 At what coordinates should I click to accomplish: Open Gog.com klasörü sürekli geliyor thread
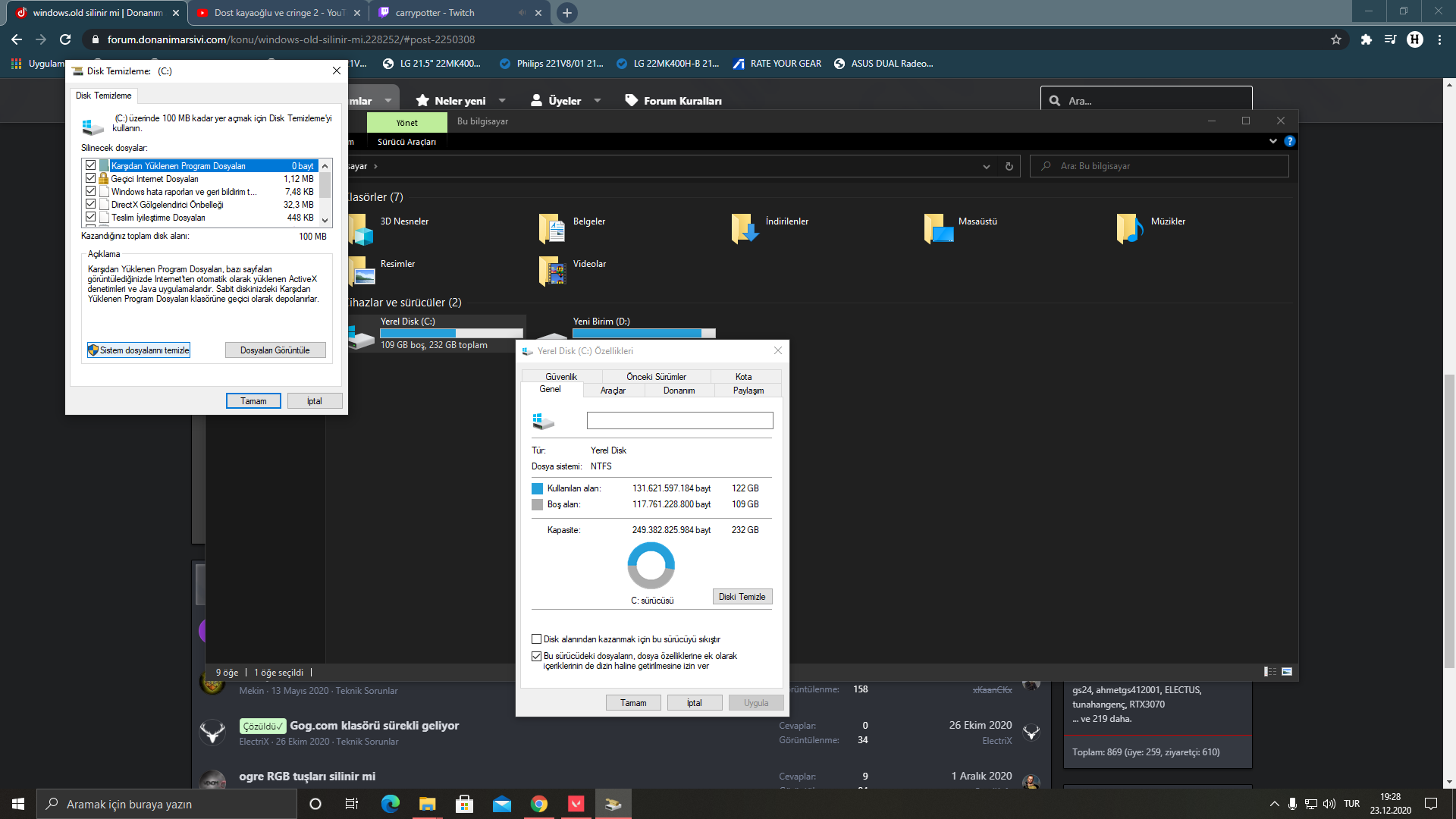tap(374, 726)
